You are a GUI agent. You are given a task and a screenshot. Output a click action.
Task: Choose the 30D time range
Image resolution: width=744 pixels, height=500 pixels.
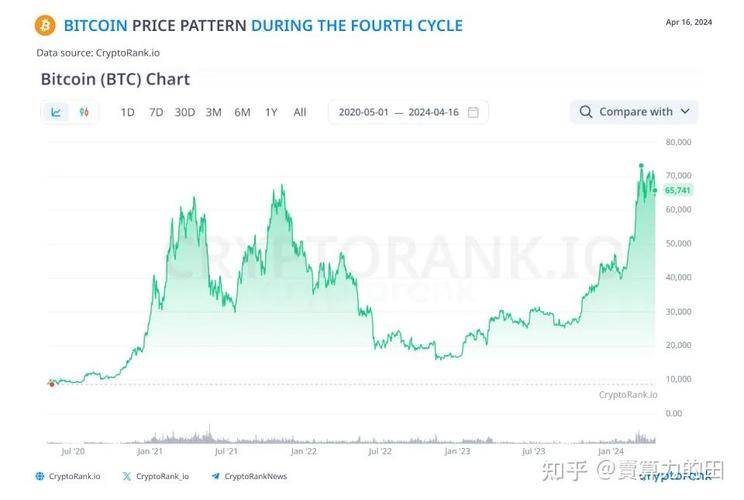pos(185,112)
